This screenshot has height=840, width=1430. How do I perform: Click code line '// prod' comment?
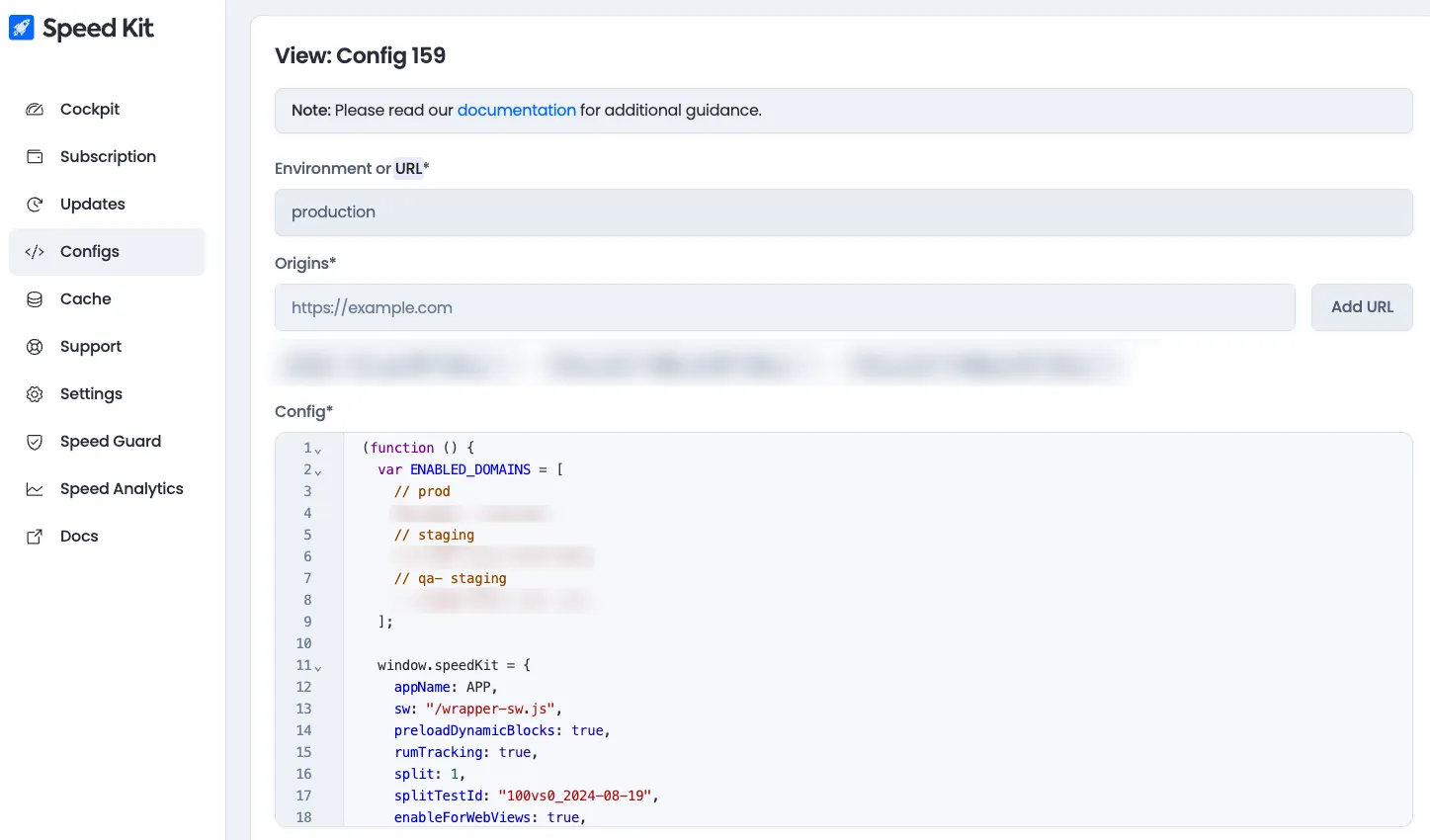422,491
